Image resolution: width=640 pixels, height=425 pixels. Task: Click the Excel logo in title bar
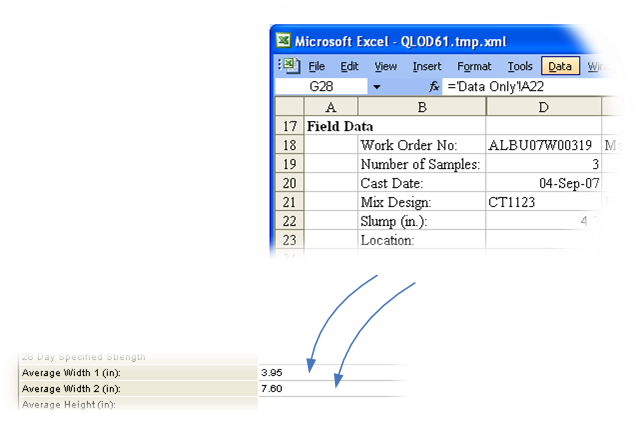[x=285, y=41]
